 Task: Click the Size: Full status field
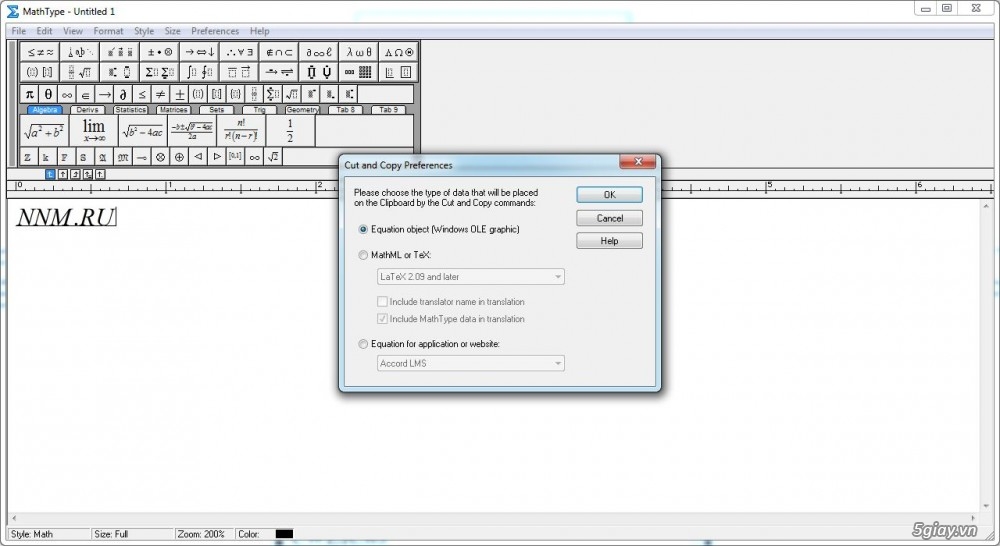[x=132, y=534]
